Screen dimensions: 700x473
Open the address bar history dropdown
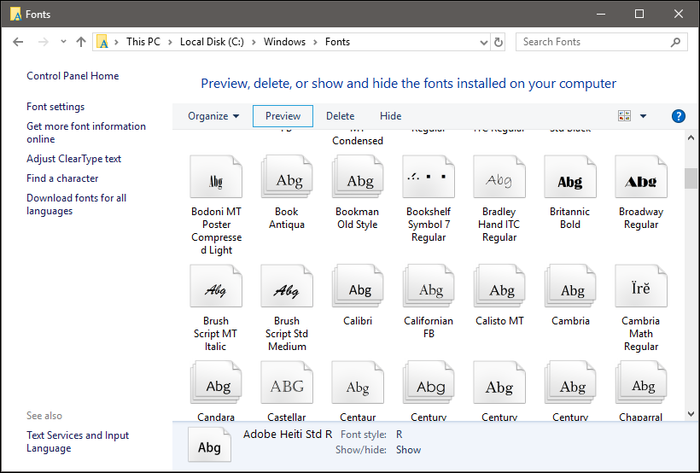[483, 42]
